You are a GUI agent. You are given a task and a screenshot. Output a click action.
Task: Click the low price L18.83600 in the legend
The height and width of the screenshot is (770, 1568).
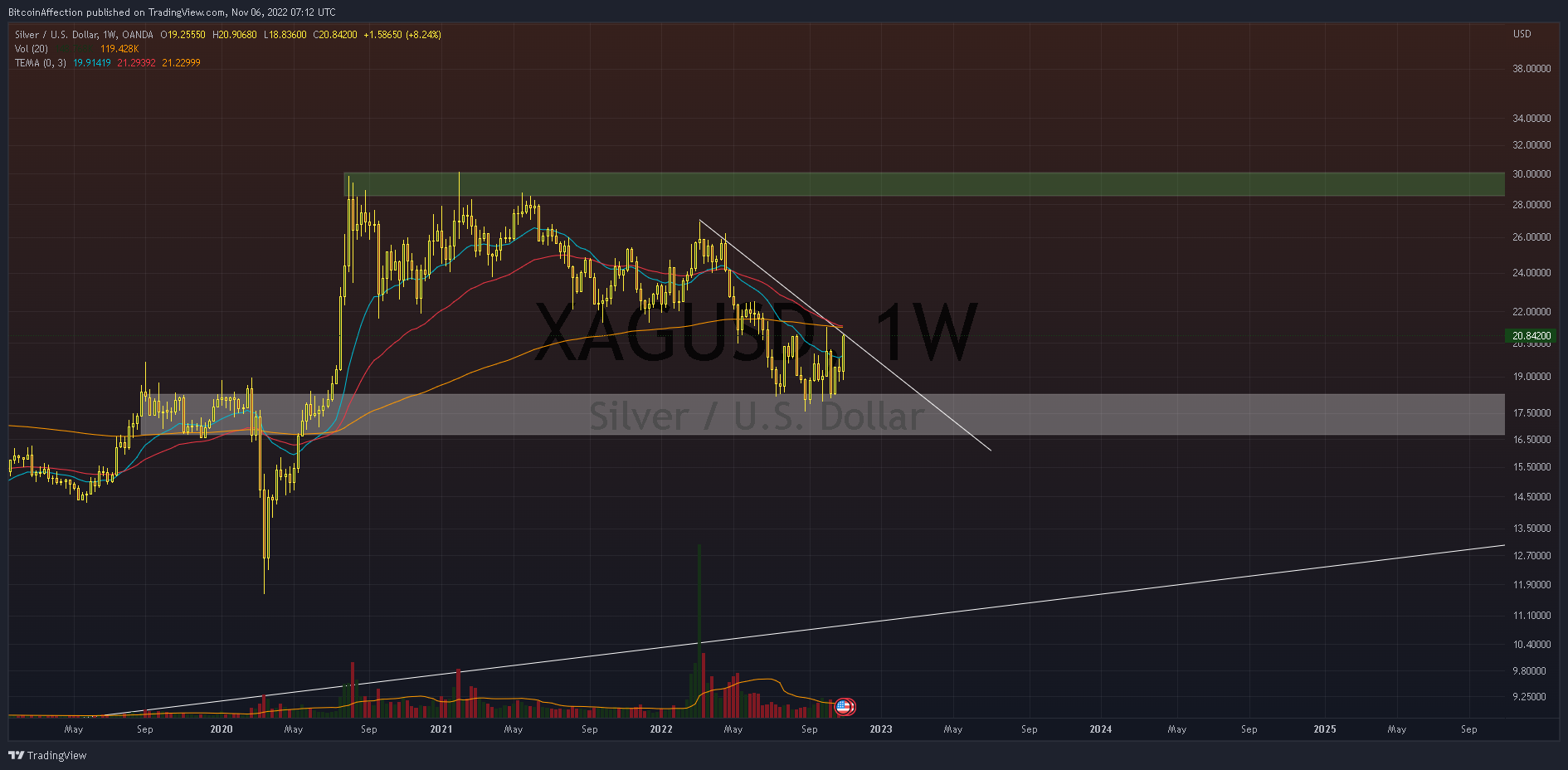click(x=285, y=35)
